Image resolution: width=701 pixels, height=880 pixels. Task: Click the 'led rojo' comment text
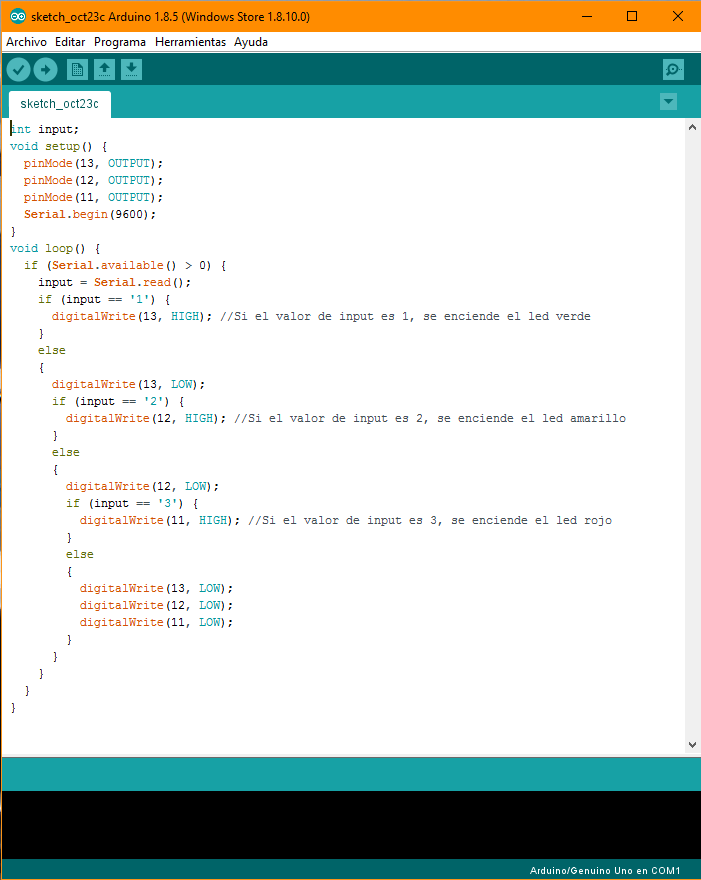tap(584, 520)
